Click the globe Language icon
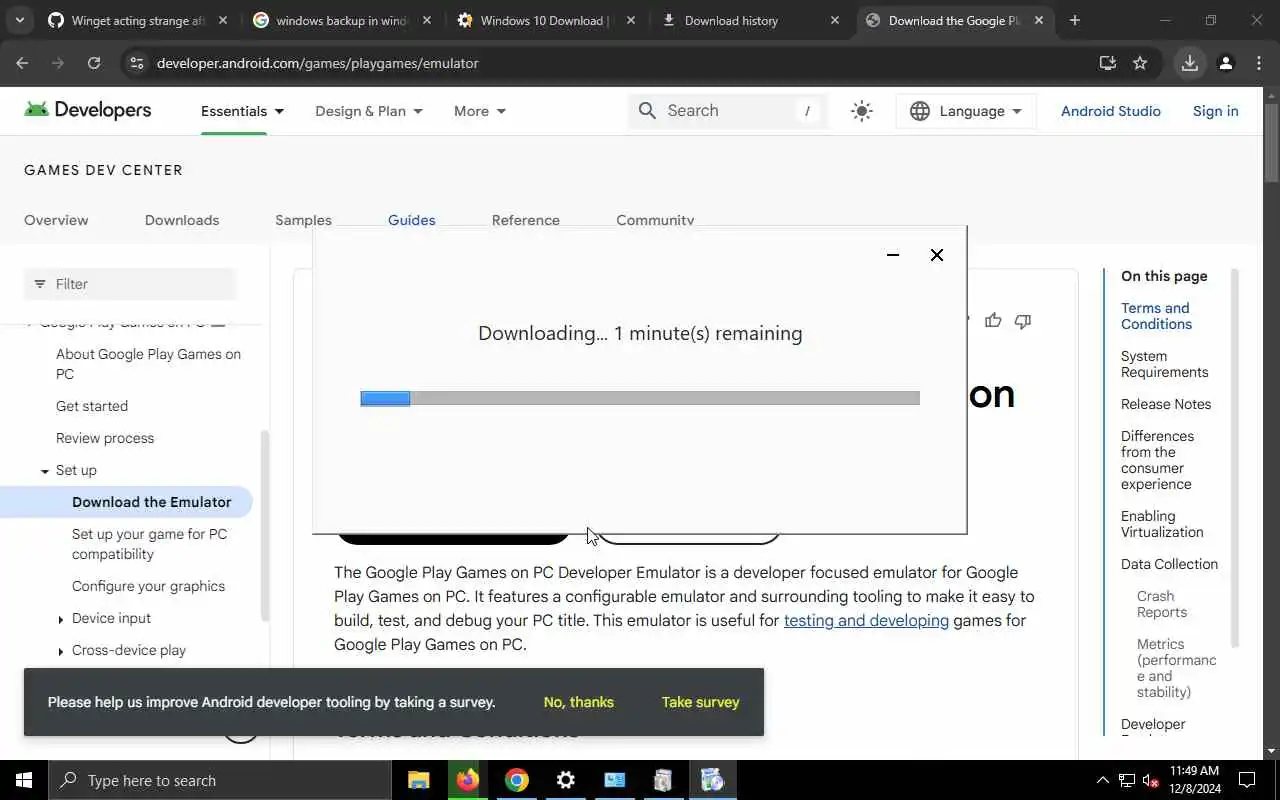The image size is (1280, 800). pos(920,111)
